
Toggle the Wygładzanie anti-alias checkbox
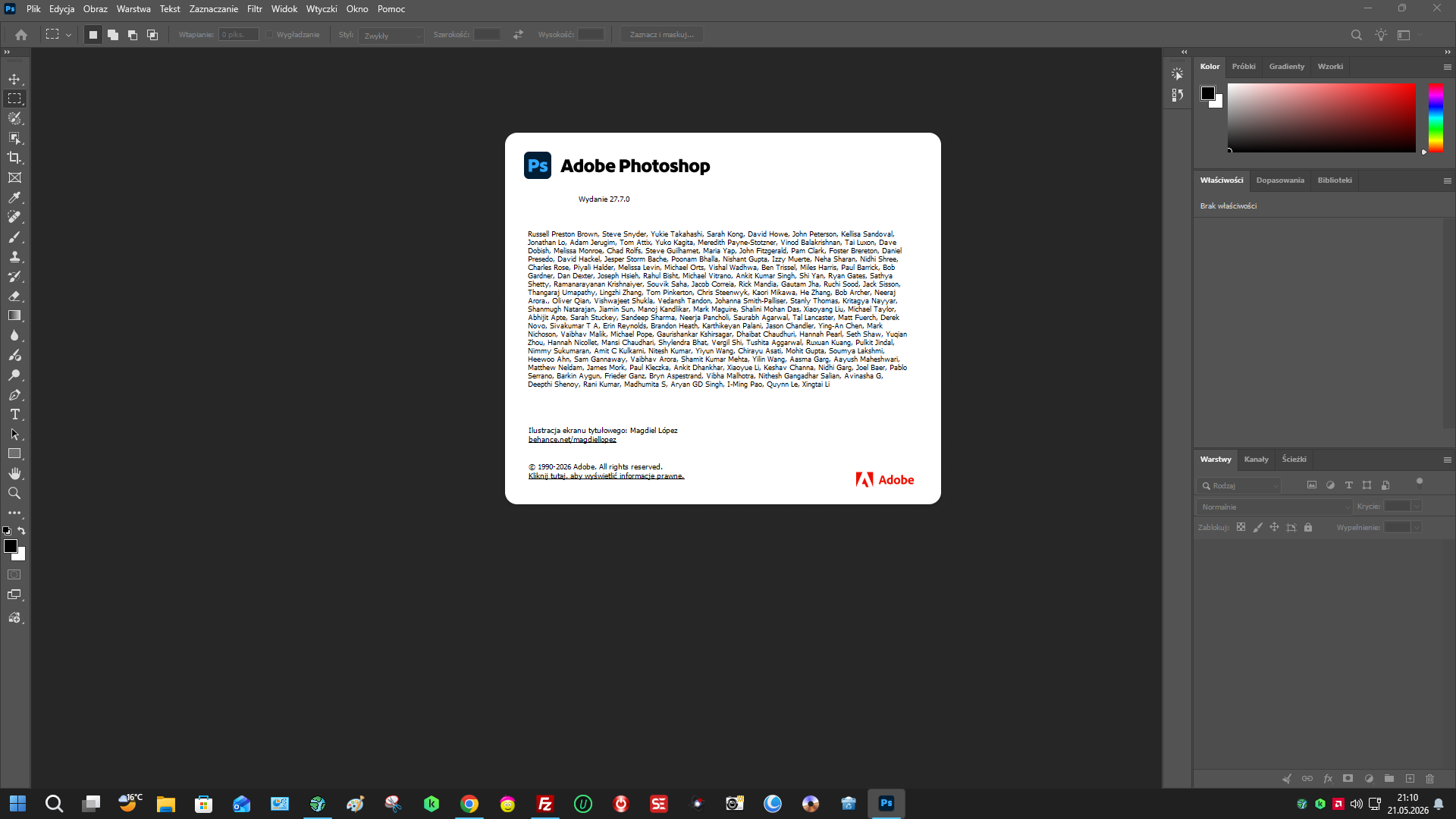coord(269,35)
